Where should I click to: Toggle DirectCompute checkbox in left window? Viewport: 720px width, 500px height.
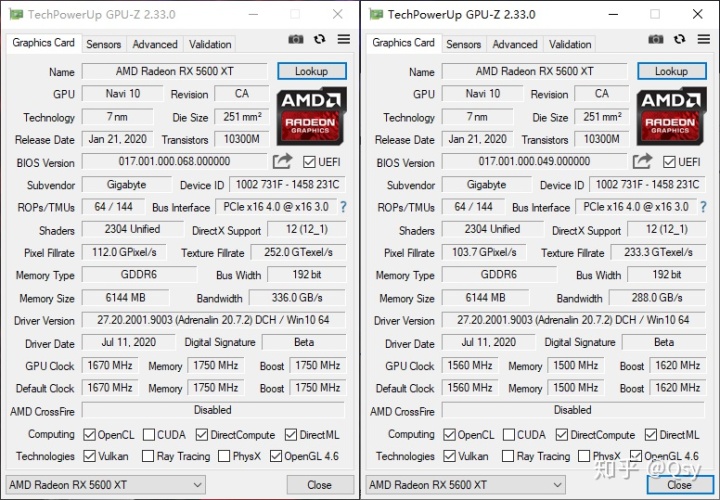tap(202, 434)
